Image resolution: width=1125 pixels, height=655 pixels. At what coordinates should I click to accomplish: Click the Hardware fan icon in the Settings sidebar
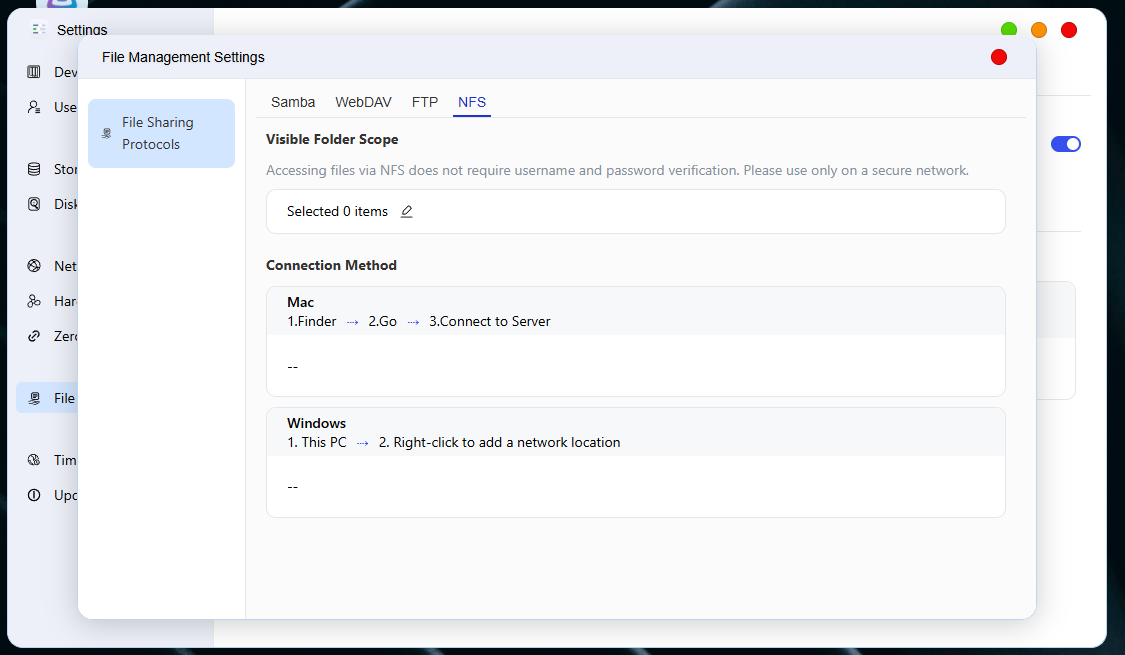click(34, 301)
